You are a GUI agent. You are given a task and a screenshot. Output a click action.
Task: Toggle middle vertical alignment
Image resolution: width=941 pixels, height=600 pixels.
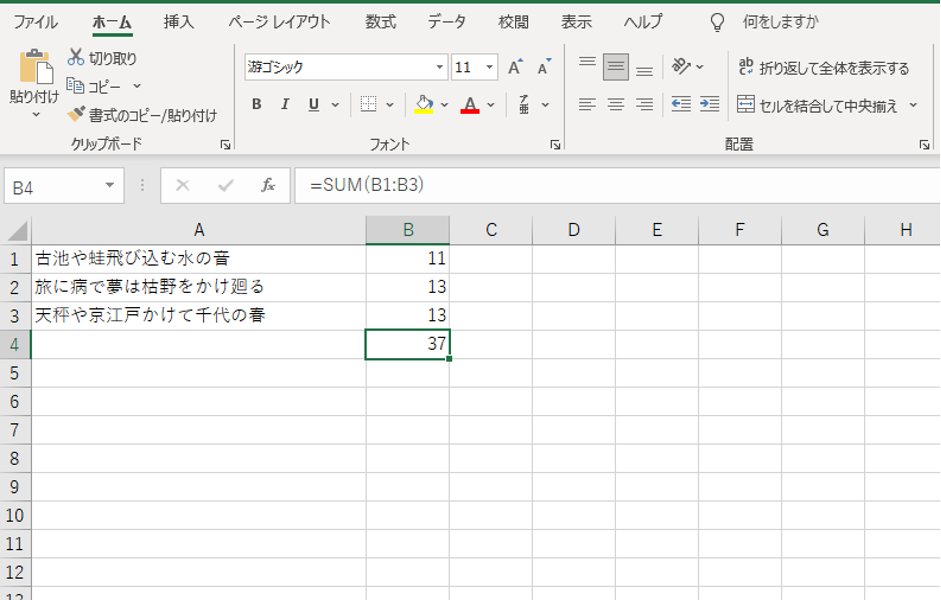[616, 68]
